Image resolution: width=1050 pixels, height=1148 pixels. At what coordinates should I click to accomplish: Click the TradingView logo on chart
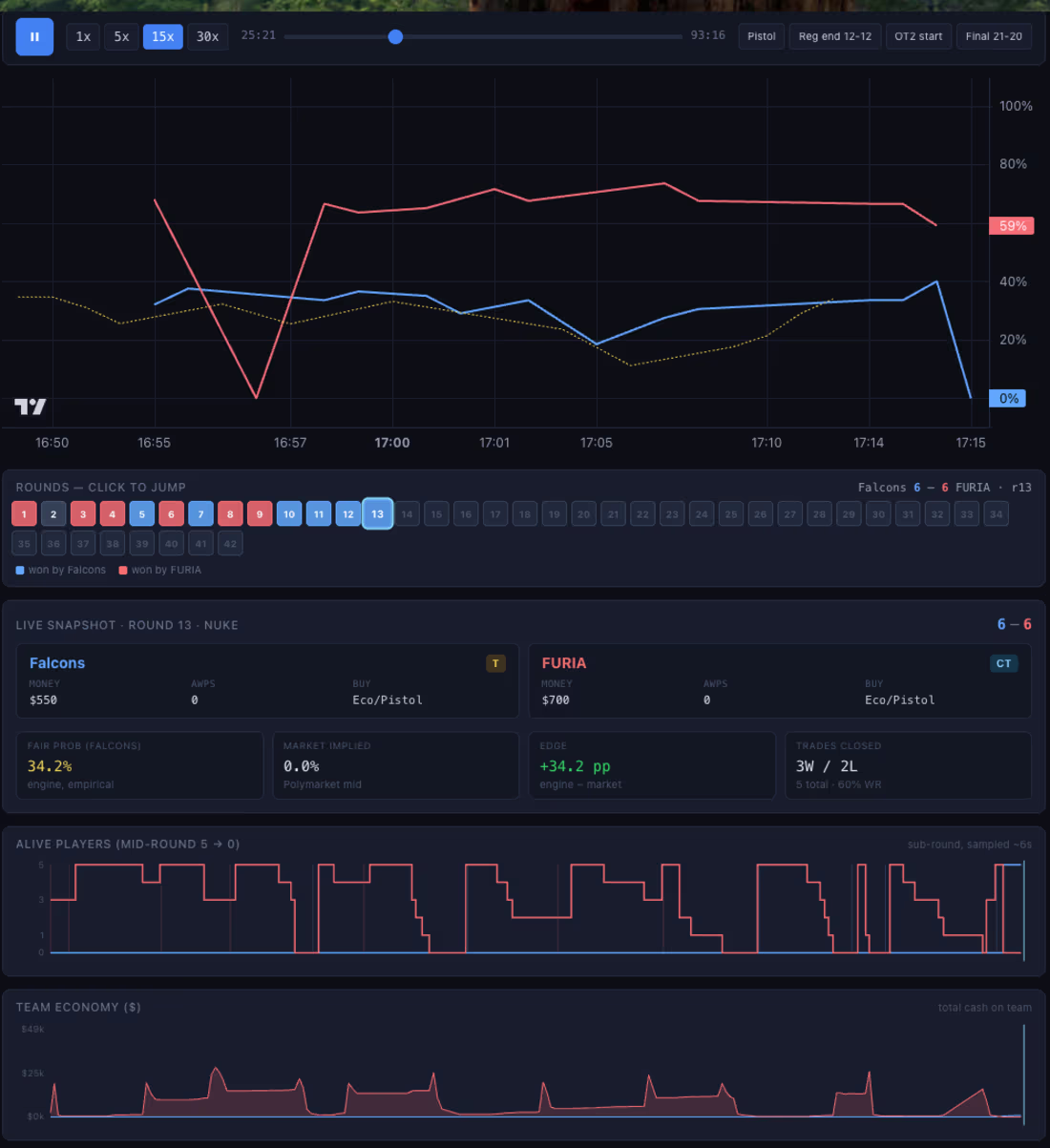30,407
